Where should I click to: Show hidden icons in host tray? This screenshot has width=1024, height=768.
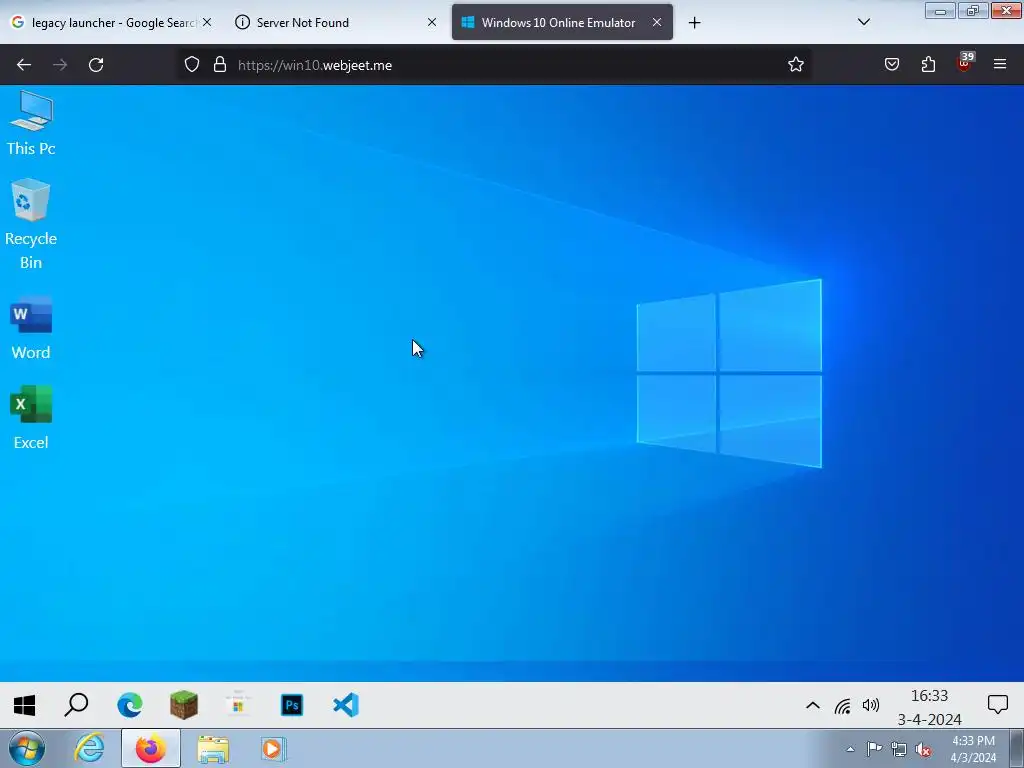(850, 750)
